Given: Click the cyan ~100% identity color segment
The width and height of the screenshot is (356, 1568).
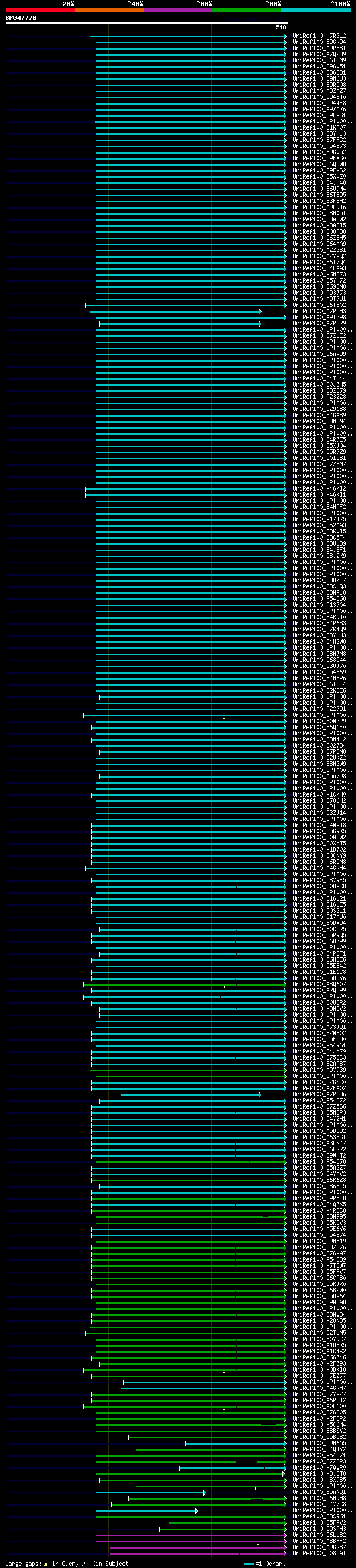Looking at the screenshot, I should click(316, 10).
